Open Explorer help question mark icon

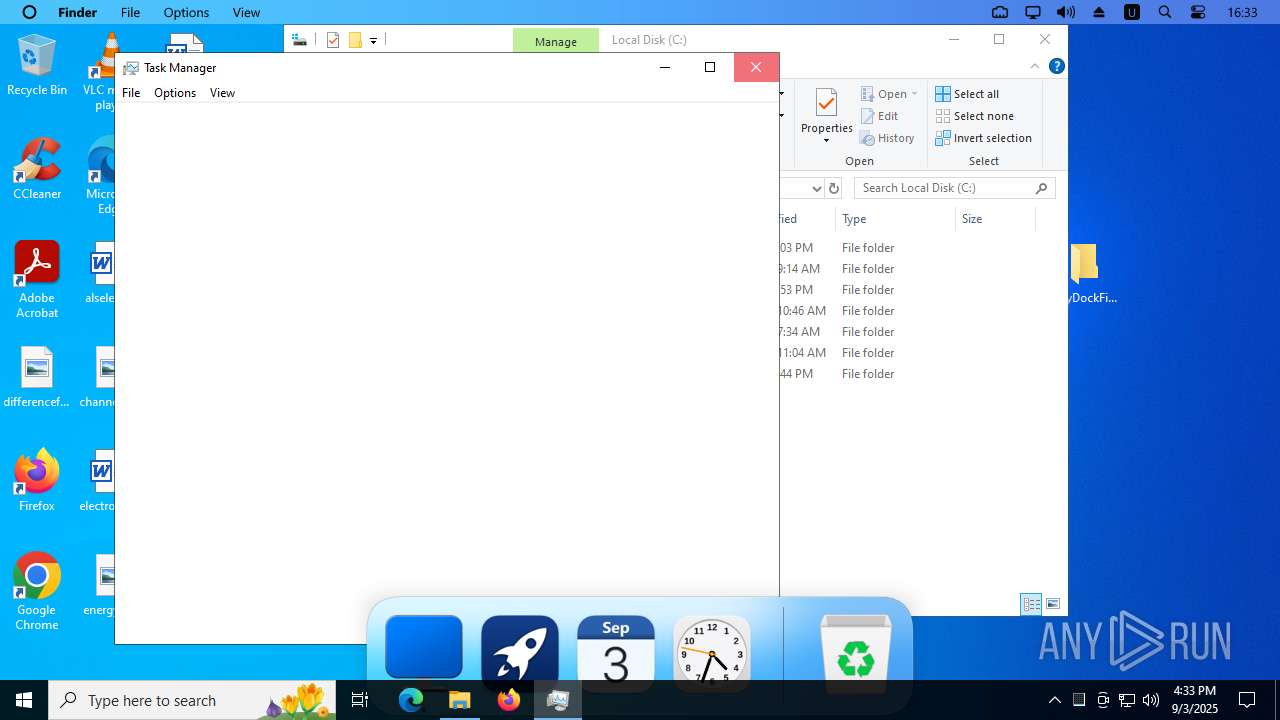click(x=1056, y=66)
